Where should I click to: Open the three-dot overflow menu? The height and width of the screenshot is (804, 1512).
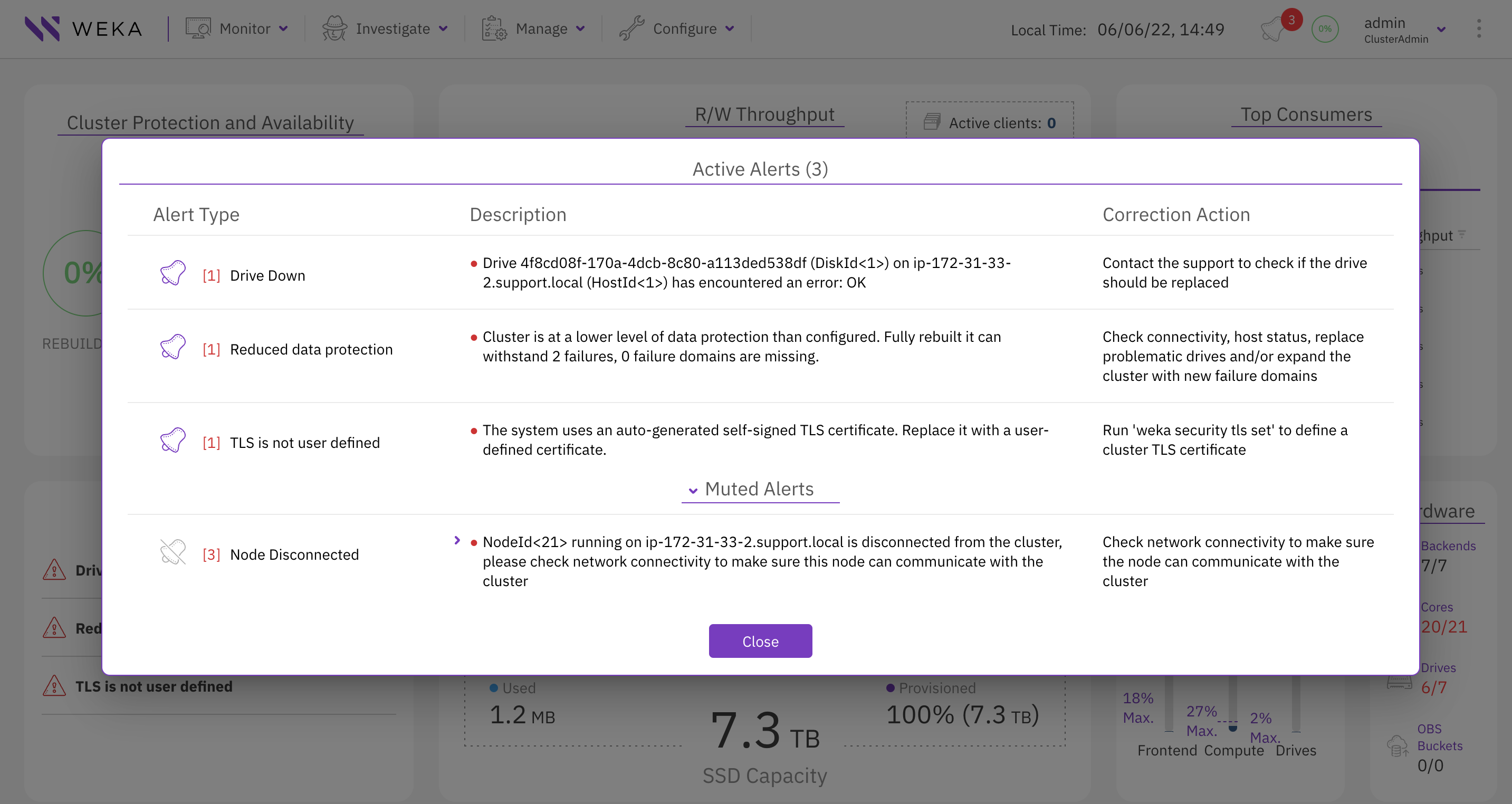pos(1479,29)
